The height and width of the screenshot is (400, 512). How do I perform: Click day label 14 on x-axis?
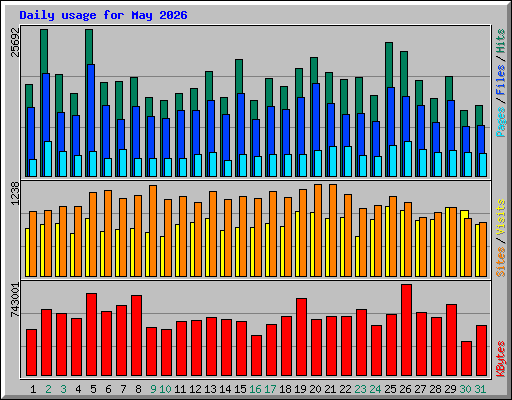225,389
